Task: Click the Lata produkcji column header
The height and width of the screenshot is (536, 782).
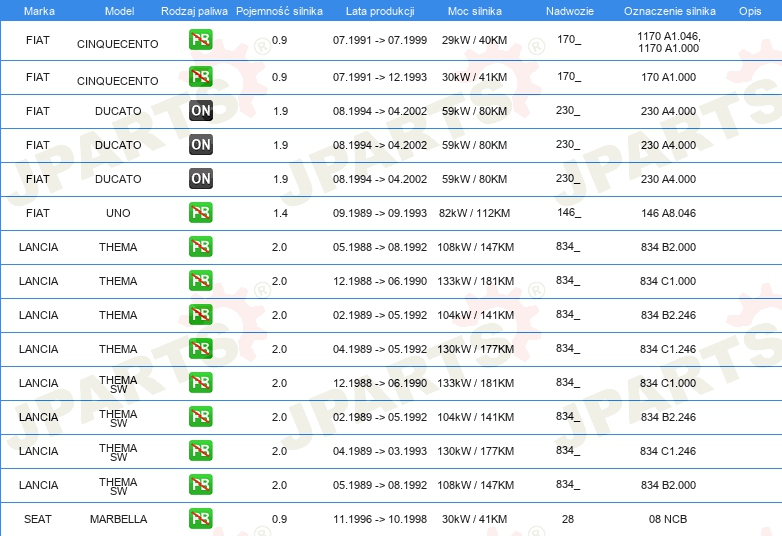Action: point(380,11)
